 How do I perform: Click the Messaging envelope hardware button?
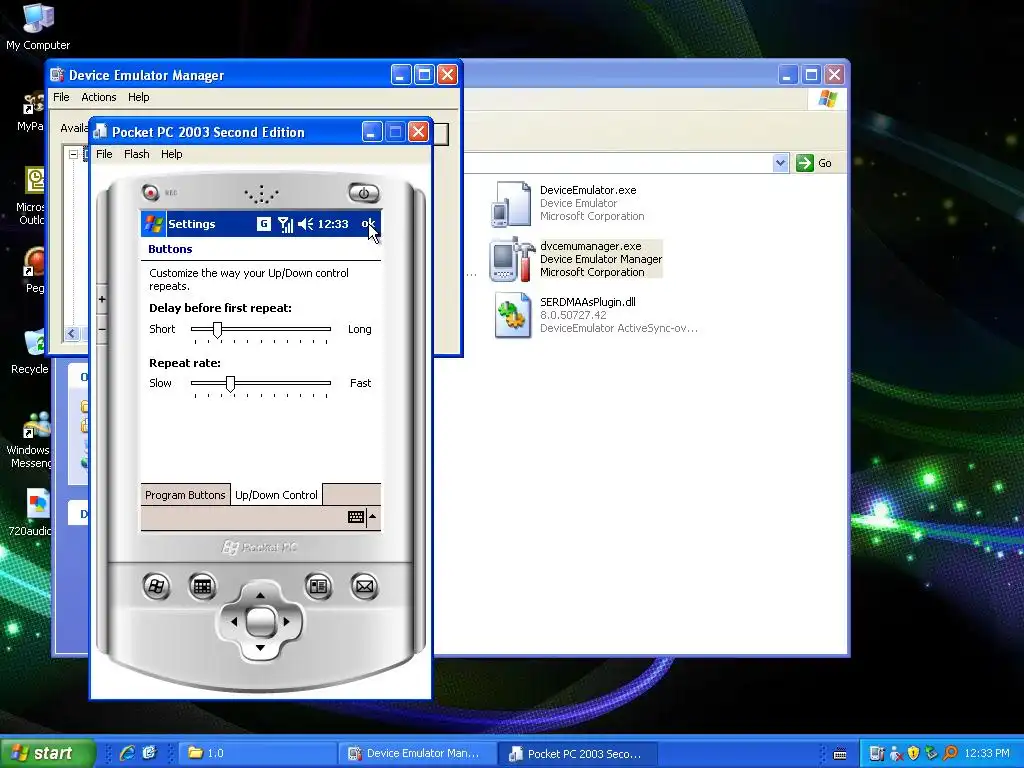(364, 586)
